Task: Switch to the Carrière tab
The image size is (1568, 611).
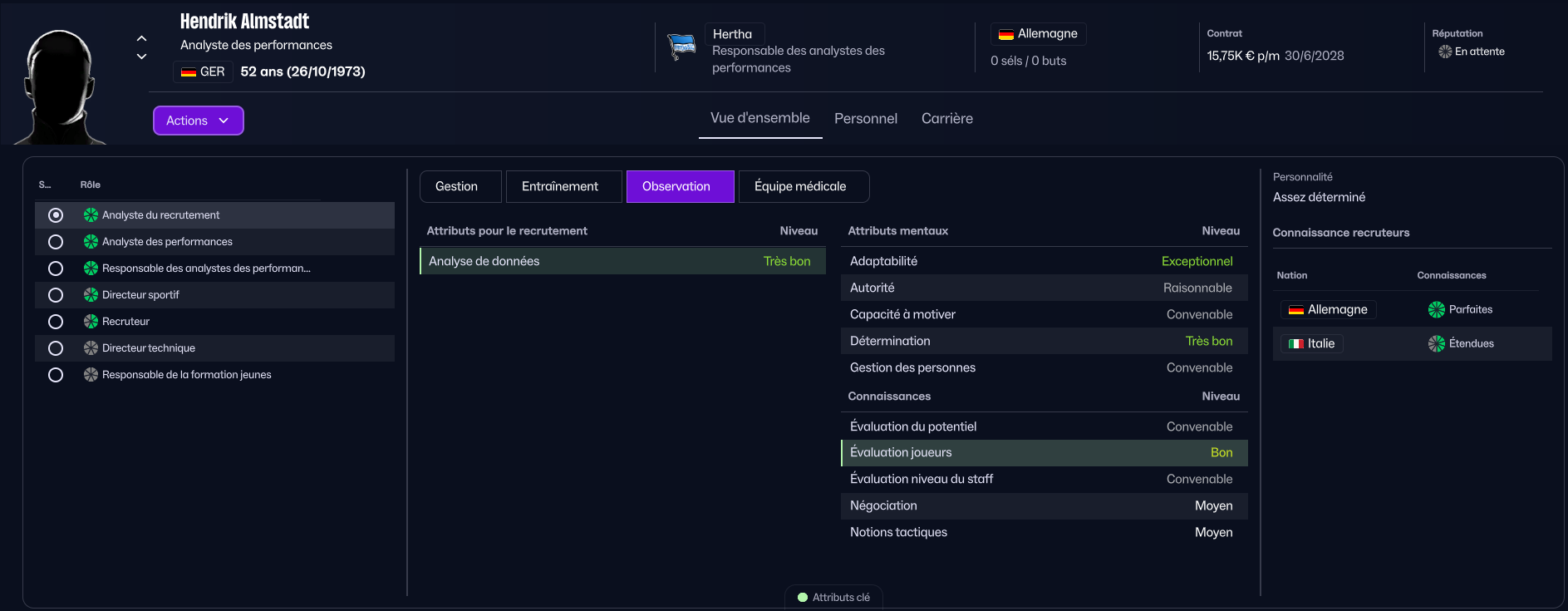Action: 946,119
